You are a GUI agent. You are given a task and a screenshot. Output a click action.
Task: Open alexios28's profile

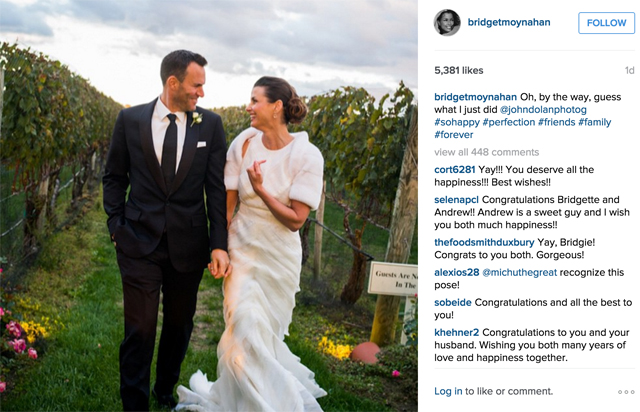pyautogui.click(x=456, y=272)
